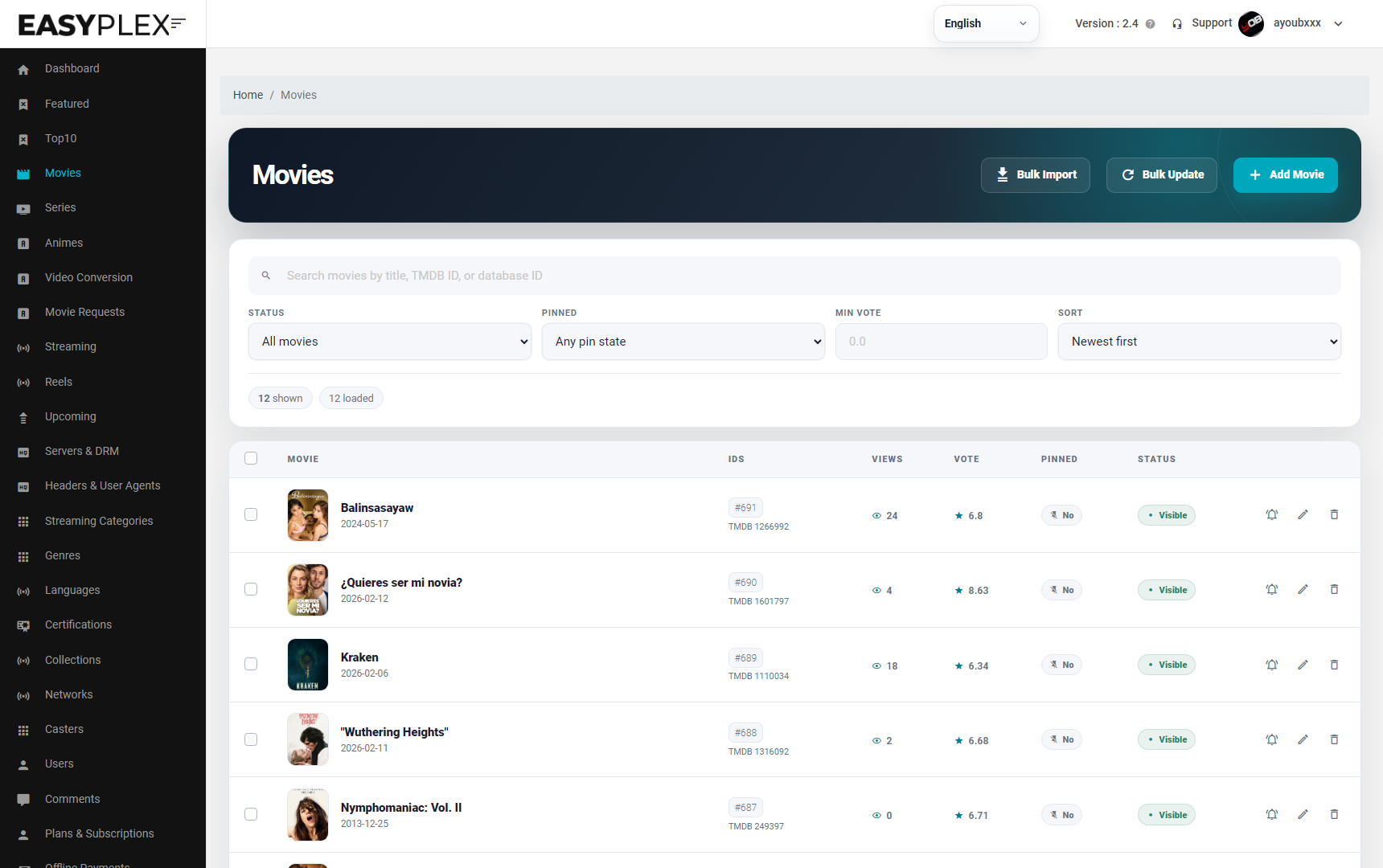Go to Movie Requests in sidebar
The height and width of the screenshot is (868, 1383).
coord(84,312)
